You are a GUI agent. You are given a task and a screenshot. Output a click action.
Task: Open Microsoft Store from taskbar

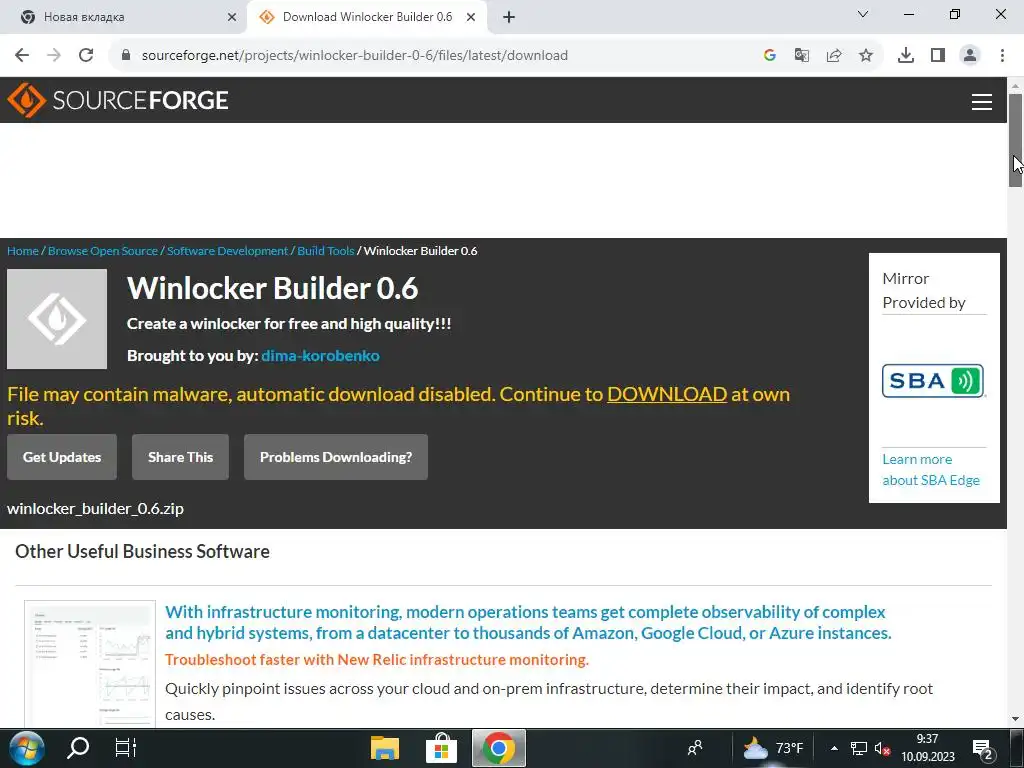tap(441, 748)
